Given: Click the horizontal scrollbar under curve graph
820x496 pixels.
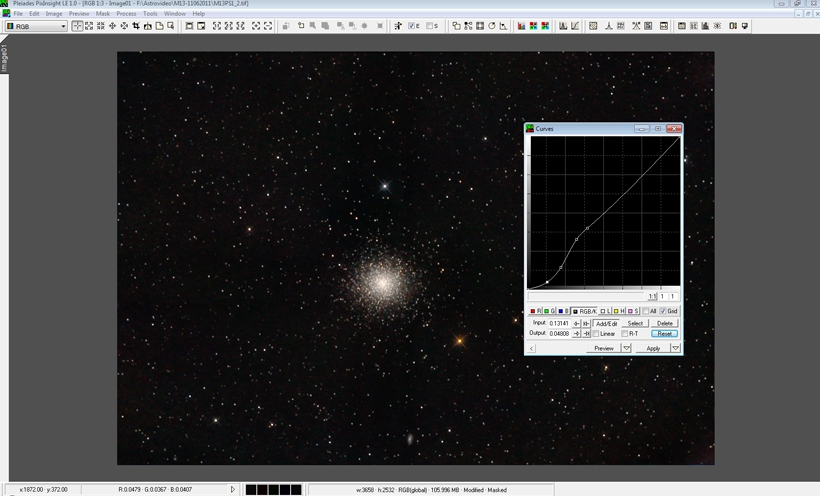Looking at the screenshot, I should click(587, 296).
